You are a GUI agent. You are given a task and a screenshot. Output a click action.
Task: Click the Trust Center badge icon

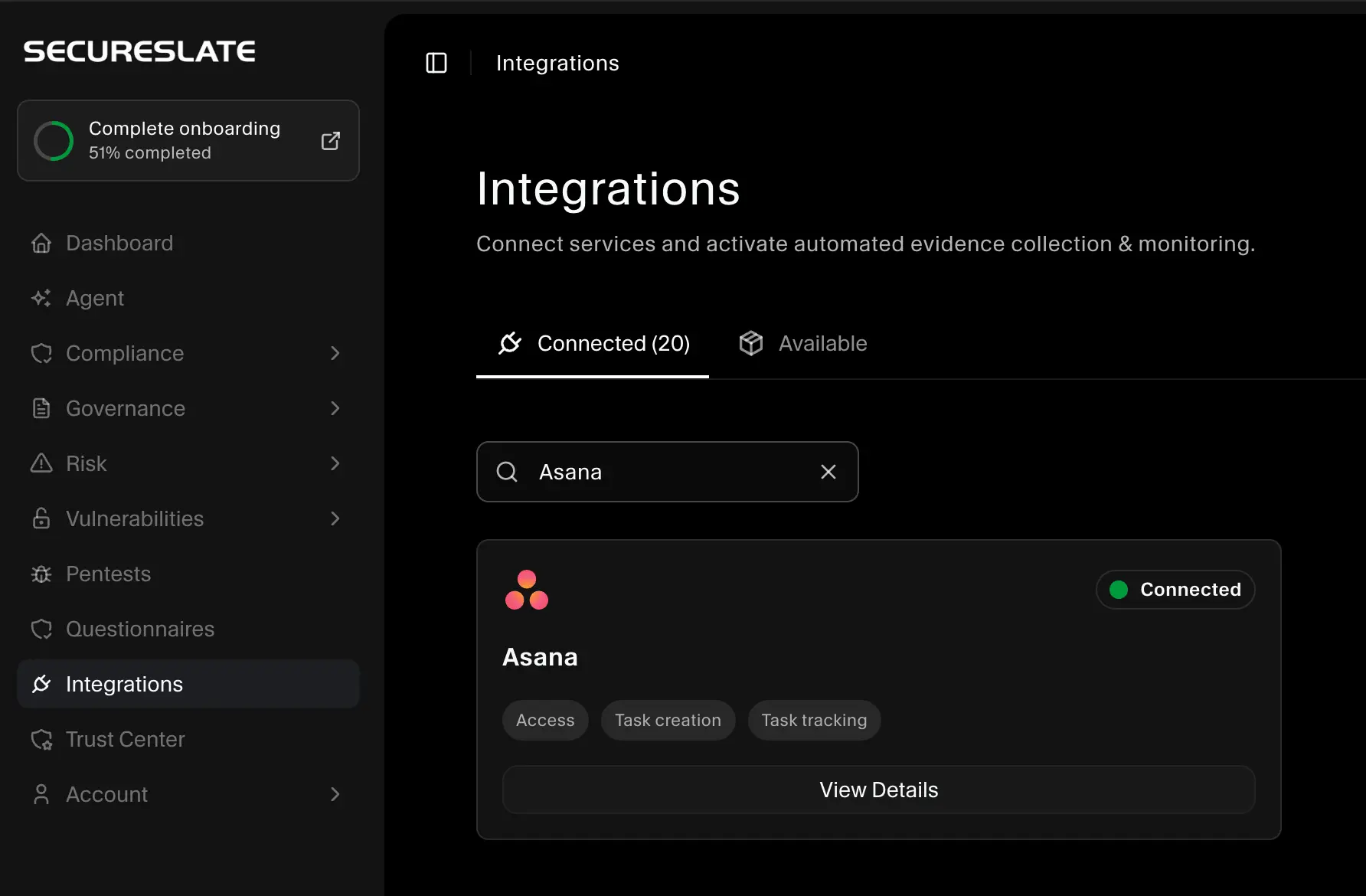[x=41, y=739]
